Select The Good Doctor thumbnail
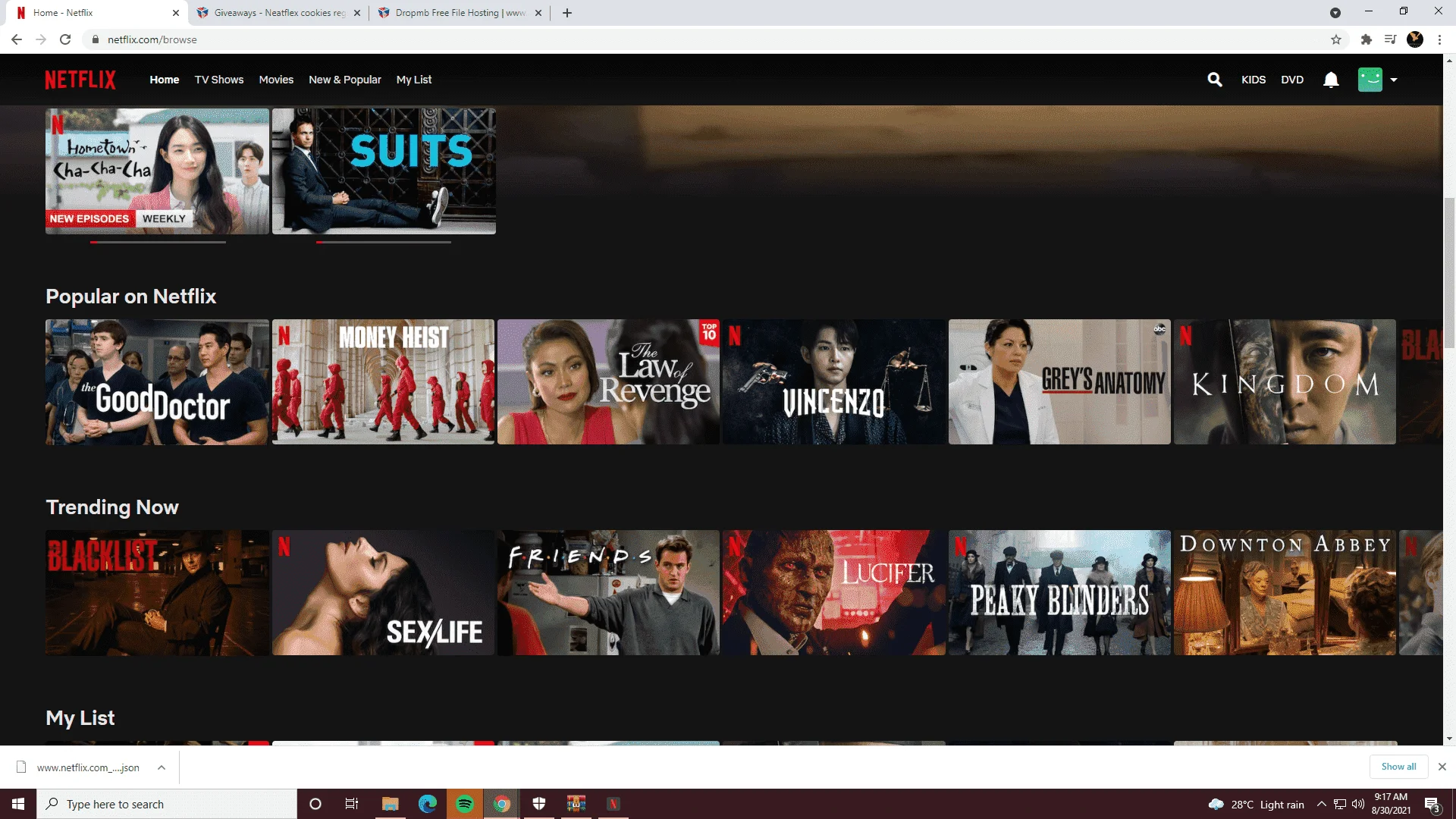Image resolution: width=1456 pixels, height=819 pixels. click(157, 382)
